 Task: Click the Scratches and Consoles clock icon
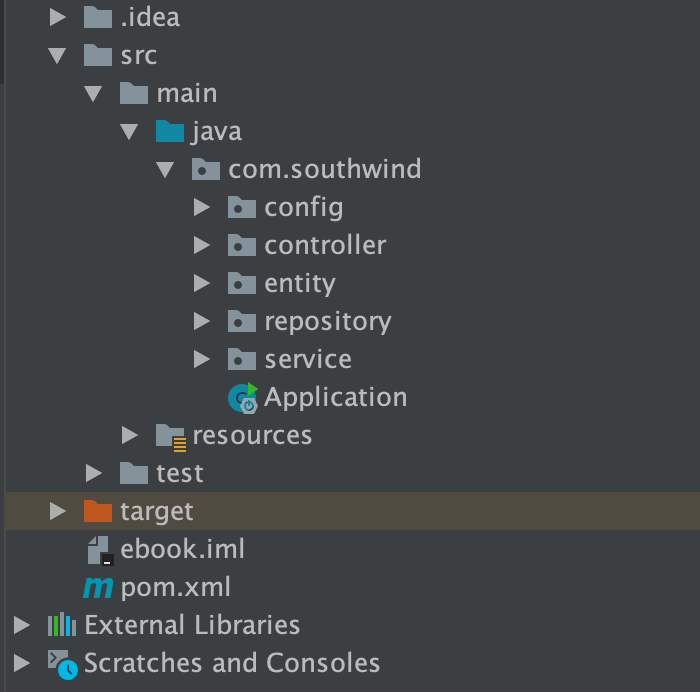click(x=62, y=663)
